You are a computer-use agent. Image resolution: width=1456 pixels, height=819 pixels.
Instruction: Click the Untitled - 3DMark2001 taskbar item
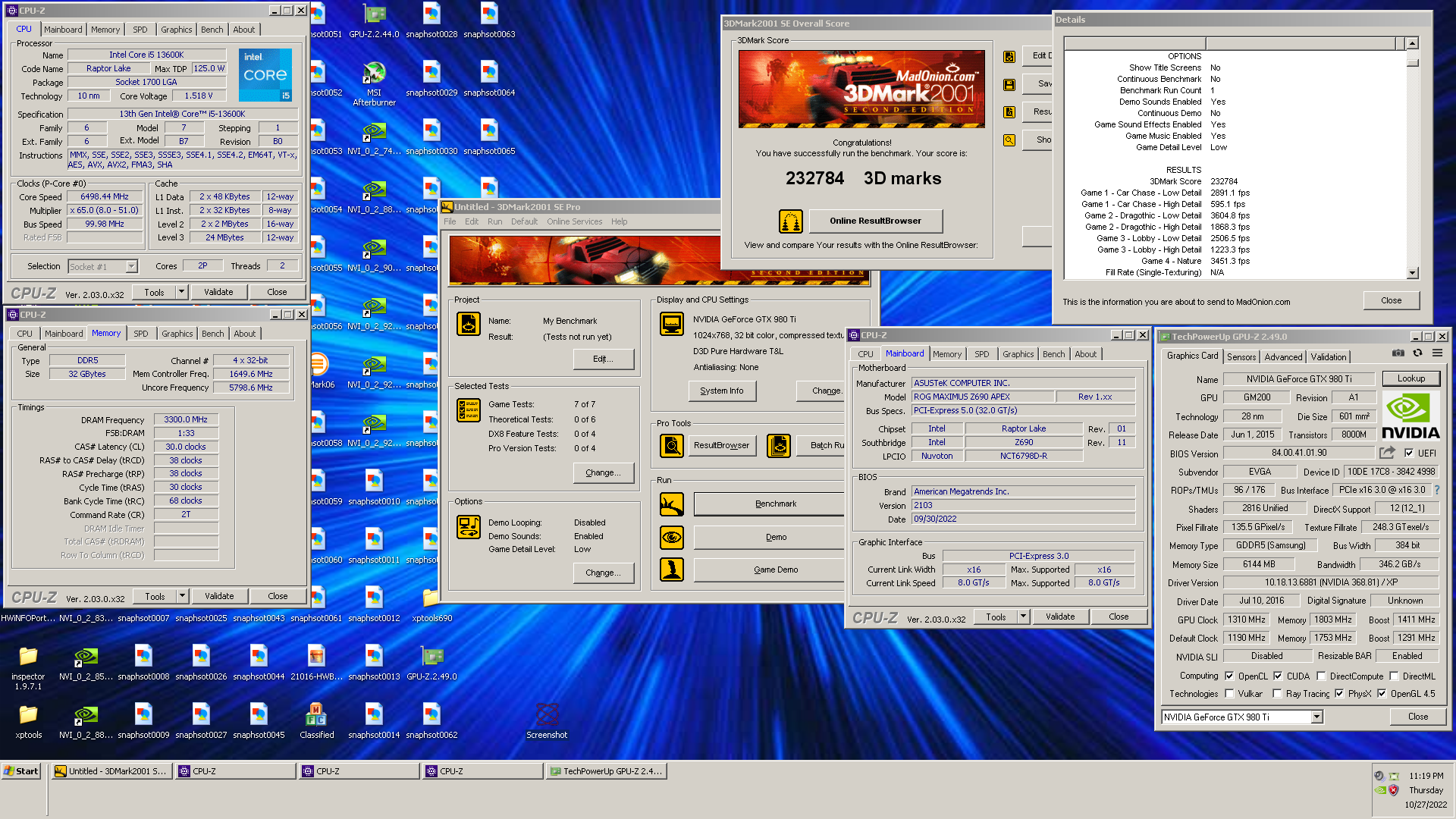tap(111, 771)
